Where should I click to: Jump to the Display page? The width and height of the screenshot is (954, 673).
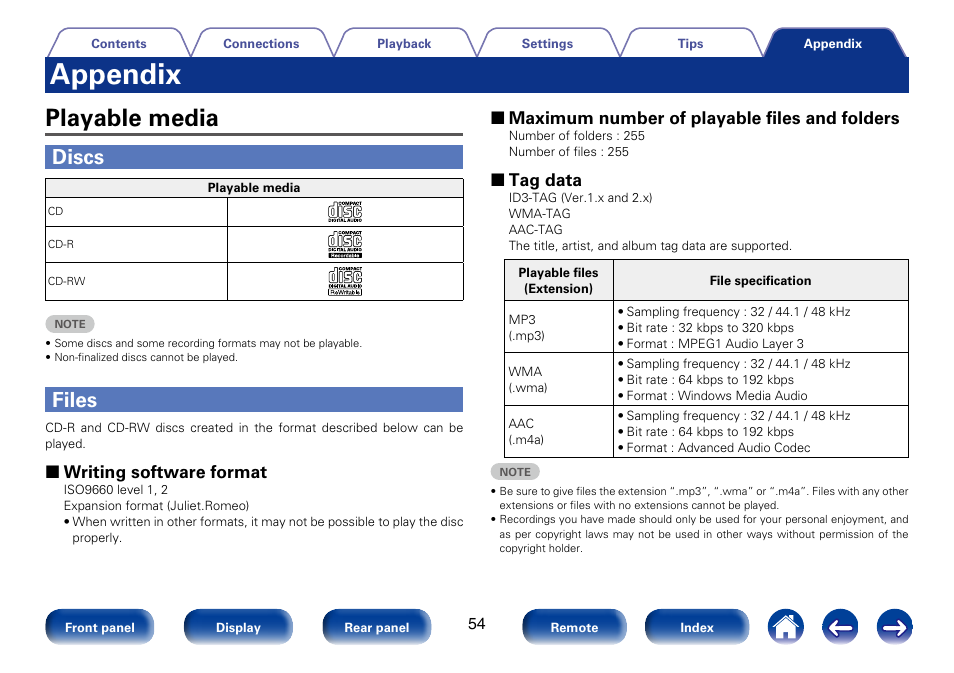tap(238, 627)
